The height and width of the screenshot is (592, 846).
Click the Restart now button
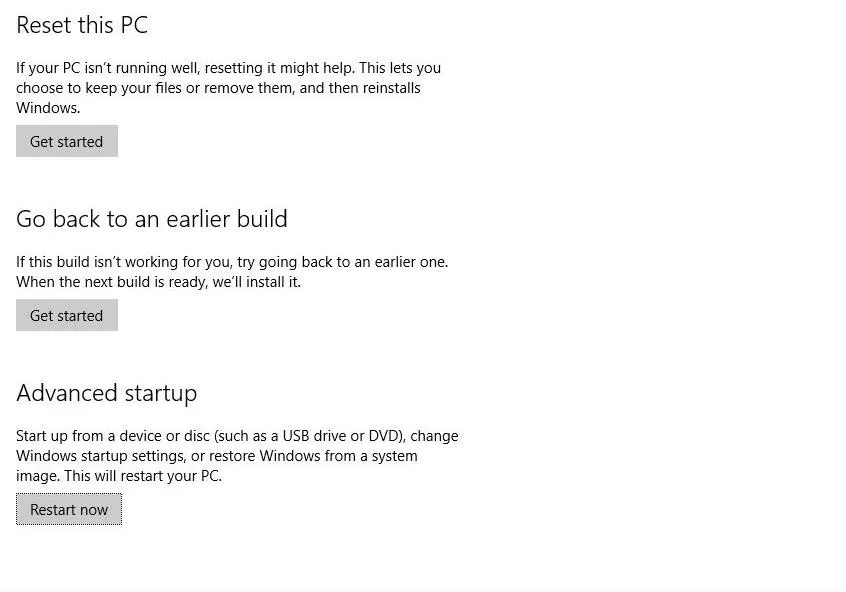(69, 509)
